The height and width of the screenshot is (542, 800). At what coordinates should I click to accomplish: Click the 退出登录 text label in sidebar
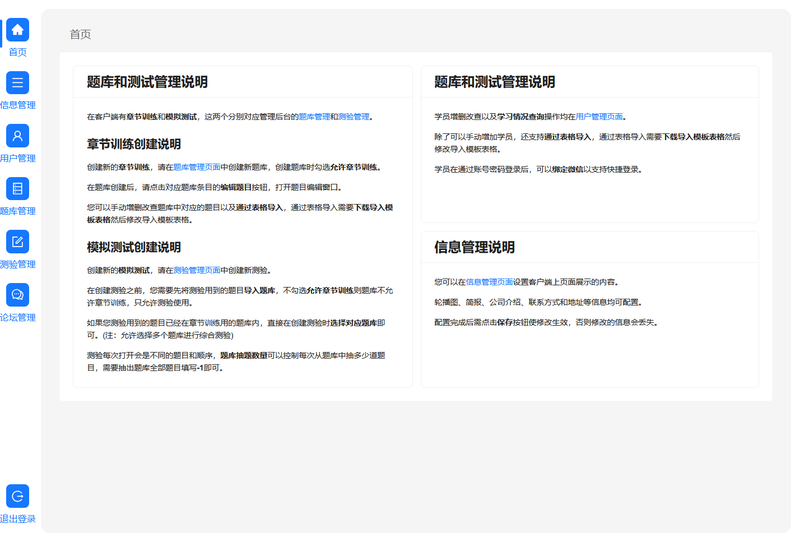click(x=17, y=518)
